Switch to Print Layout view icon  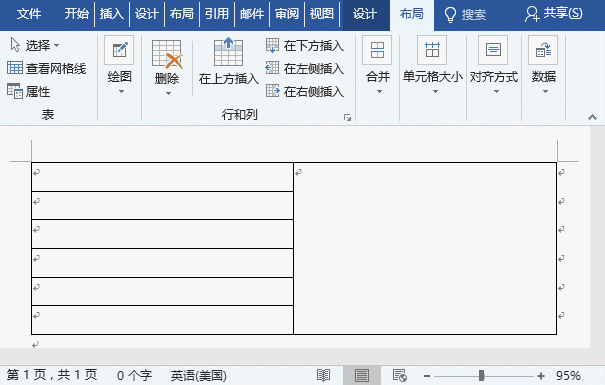click(x=362, y=375)
